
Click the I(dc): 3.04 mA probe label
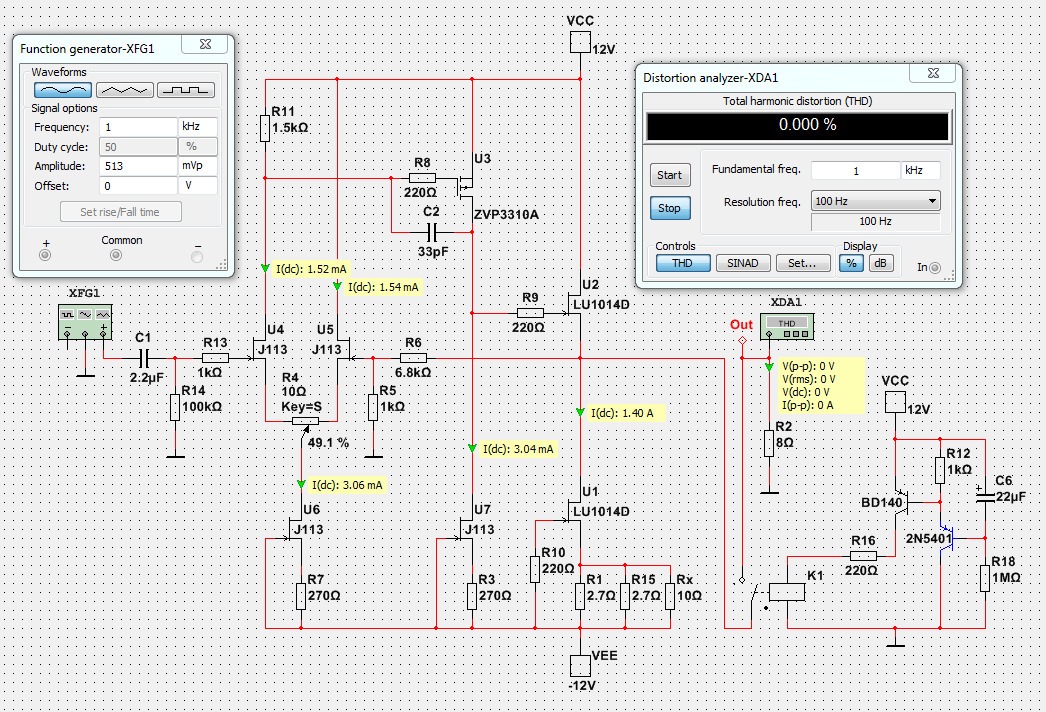[x=518, y=449]
